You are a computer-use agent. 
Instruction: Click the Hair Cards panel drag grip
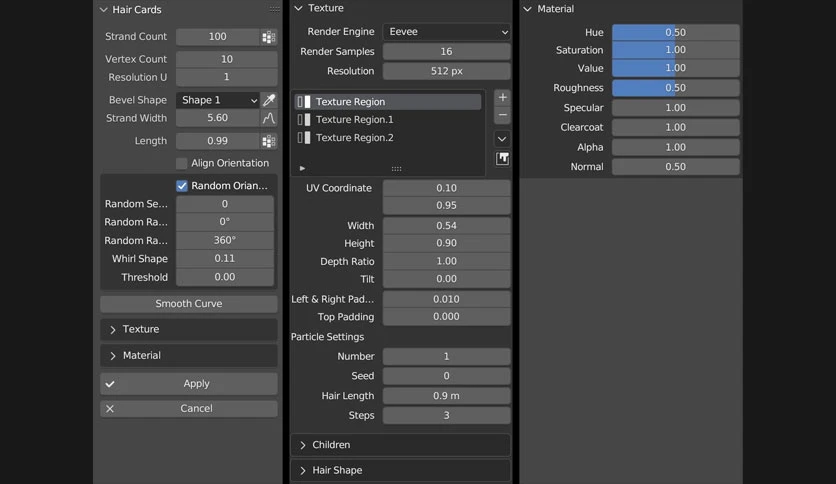pyautogui.click(x=275, y=10)
